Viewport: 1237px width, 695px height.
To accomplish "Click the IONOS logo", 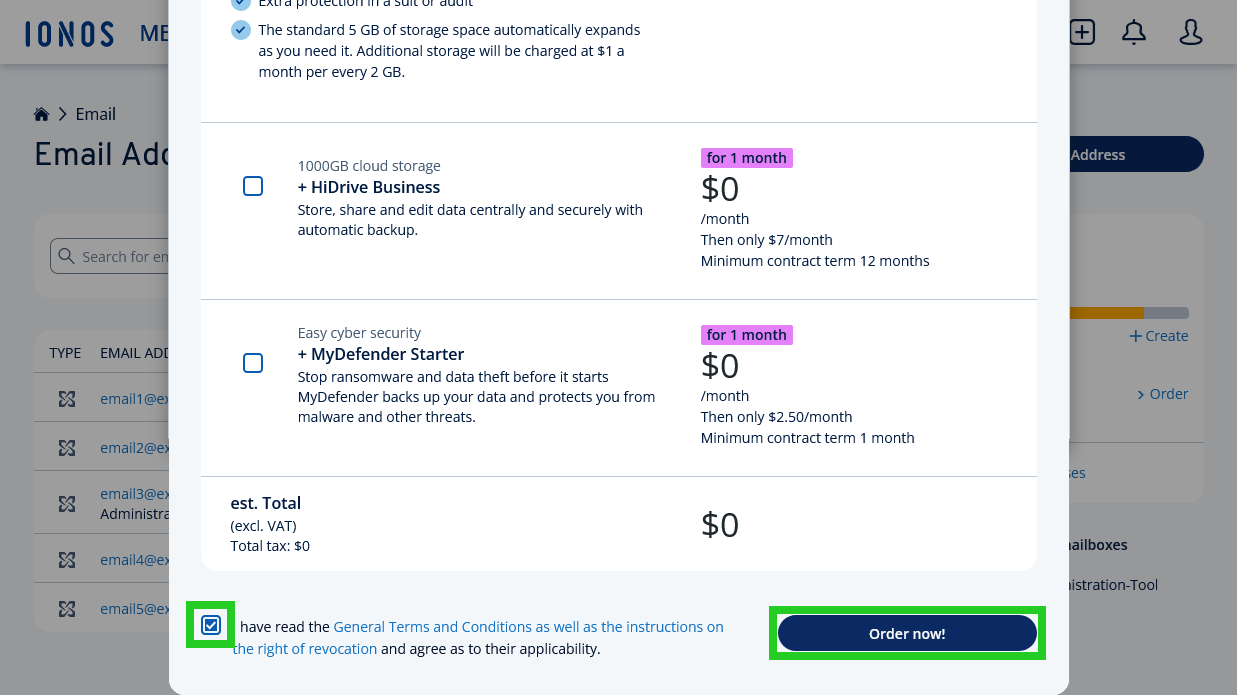I will coord(68,32).
